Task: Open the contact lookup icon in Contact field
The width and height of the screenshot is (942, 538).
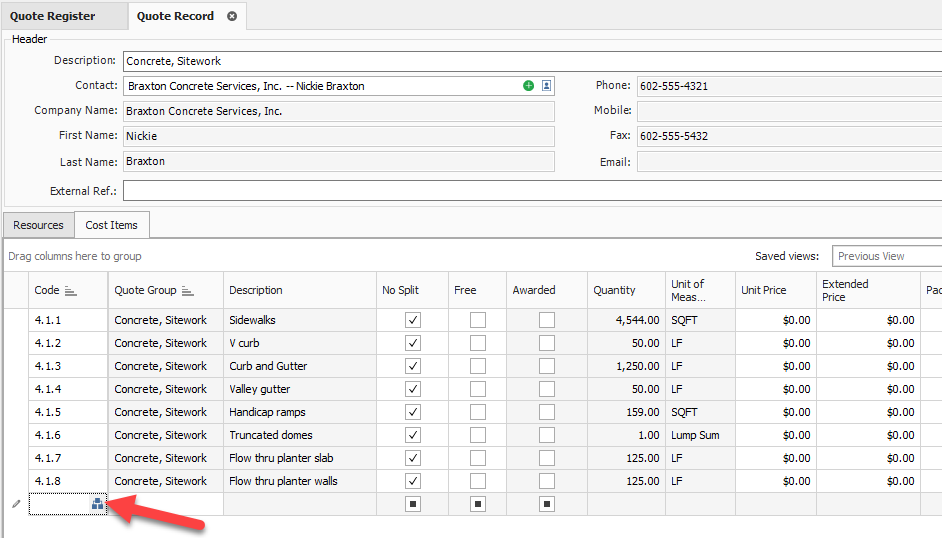Action: tap(546, 86)
